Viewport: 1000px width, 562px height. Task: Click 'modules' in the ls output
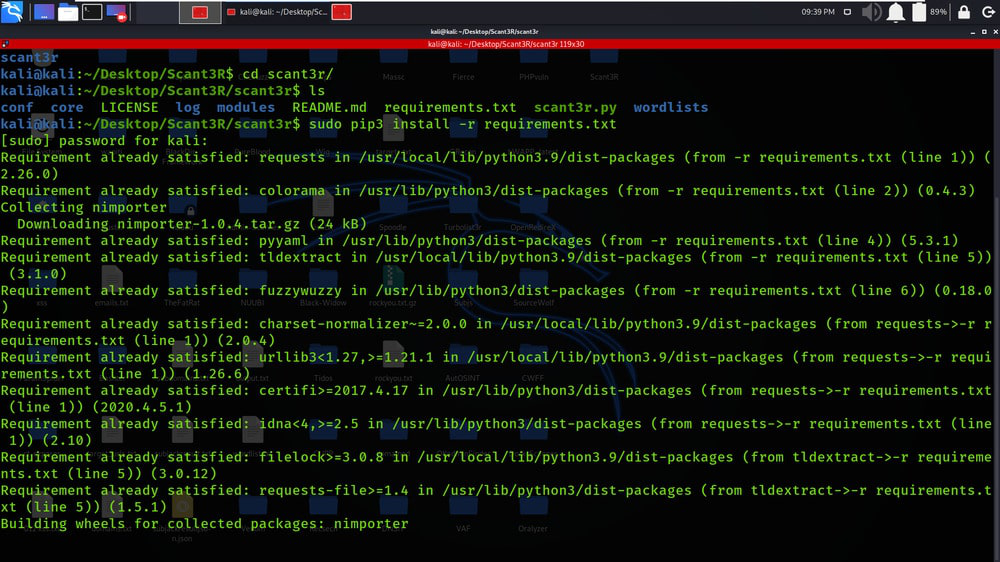coord(246,107)
